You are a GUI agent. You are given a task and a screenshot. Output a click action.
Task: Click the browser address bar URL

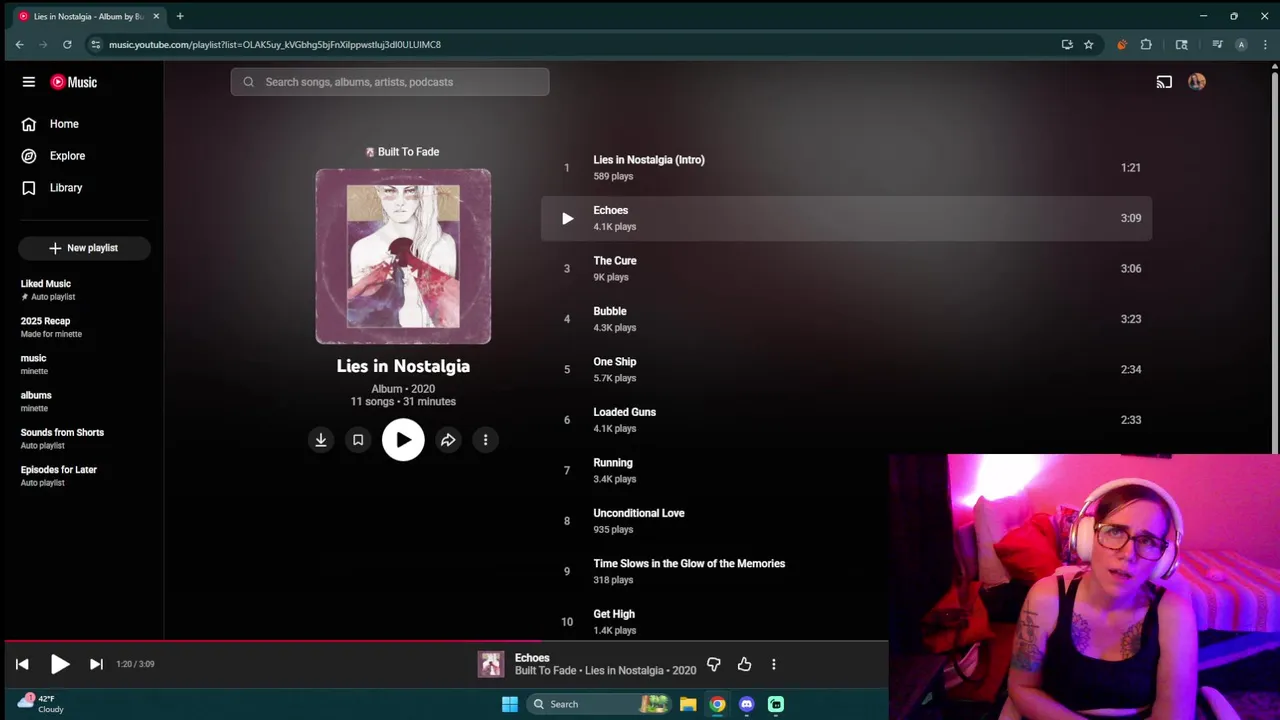pos(275,44)
